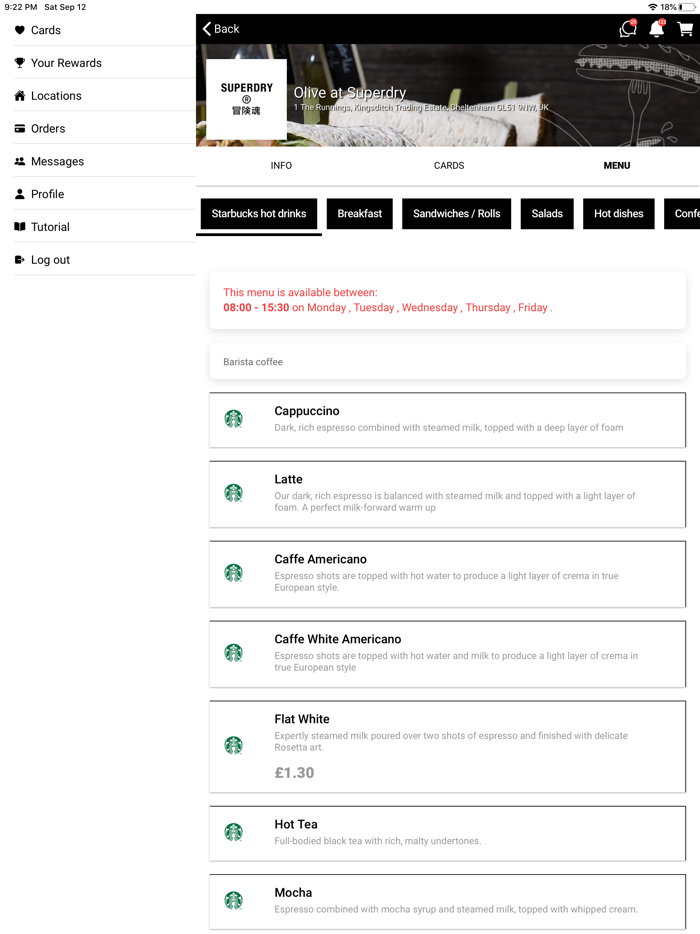This screenshot has width=700, height=934.
Task: Open the shopping cart icon
Action: (x=685, y=29)
